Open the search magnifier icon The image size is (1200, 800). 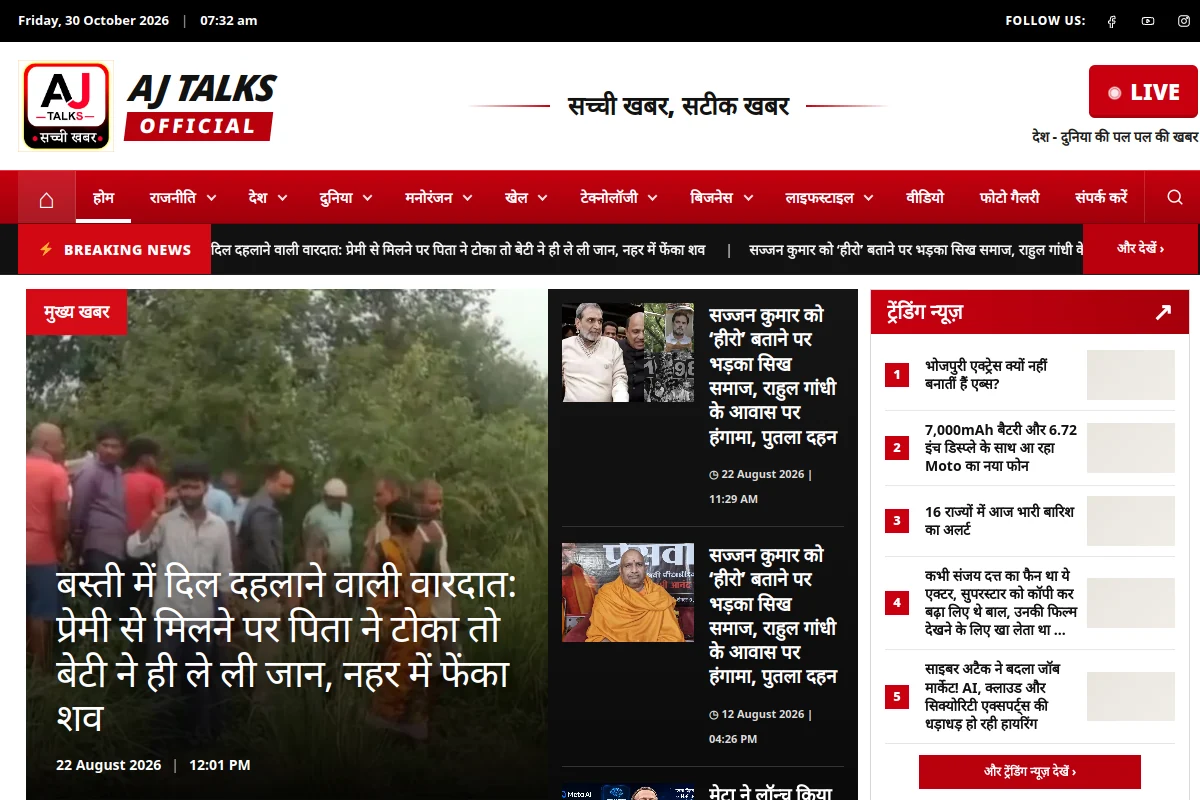point(1175,198)
